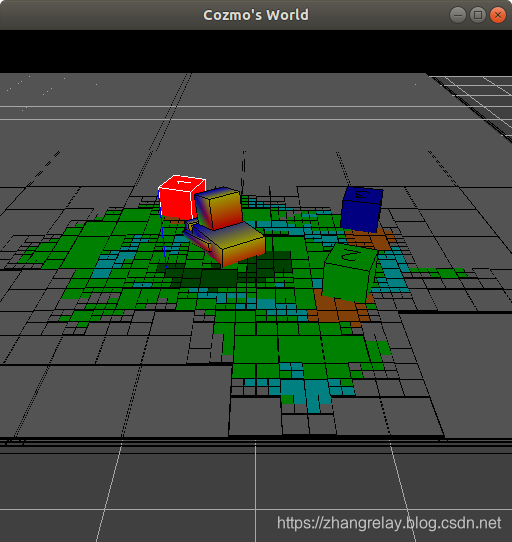This screenshot has height=542, width=512.
Task: Click the green cube numbered 2
Action: 350,273
